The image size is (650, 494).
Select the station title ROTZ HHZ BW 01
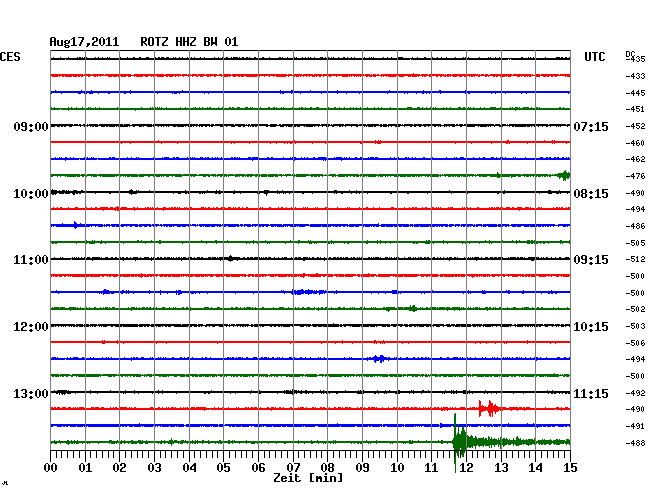coord(189,42)
